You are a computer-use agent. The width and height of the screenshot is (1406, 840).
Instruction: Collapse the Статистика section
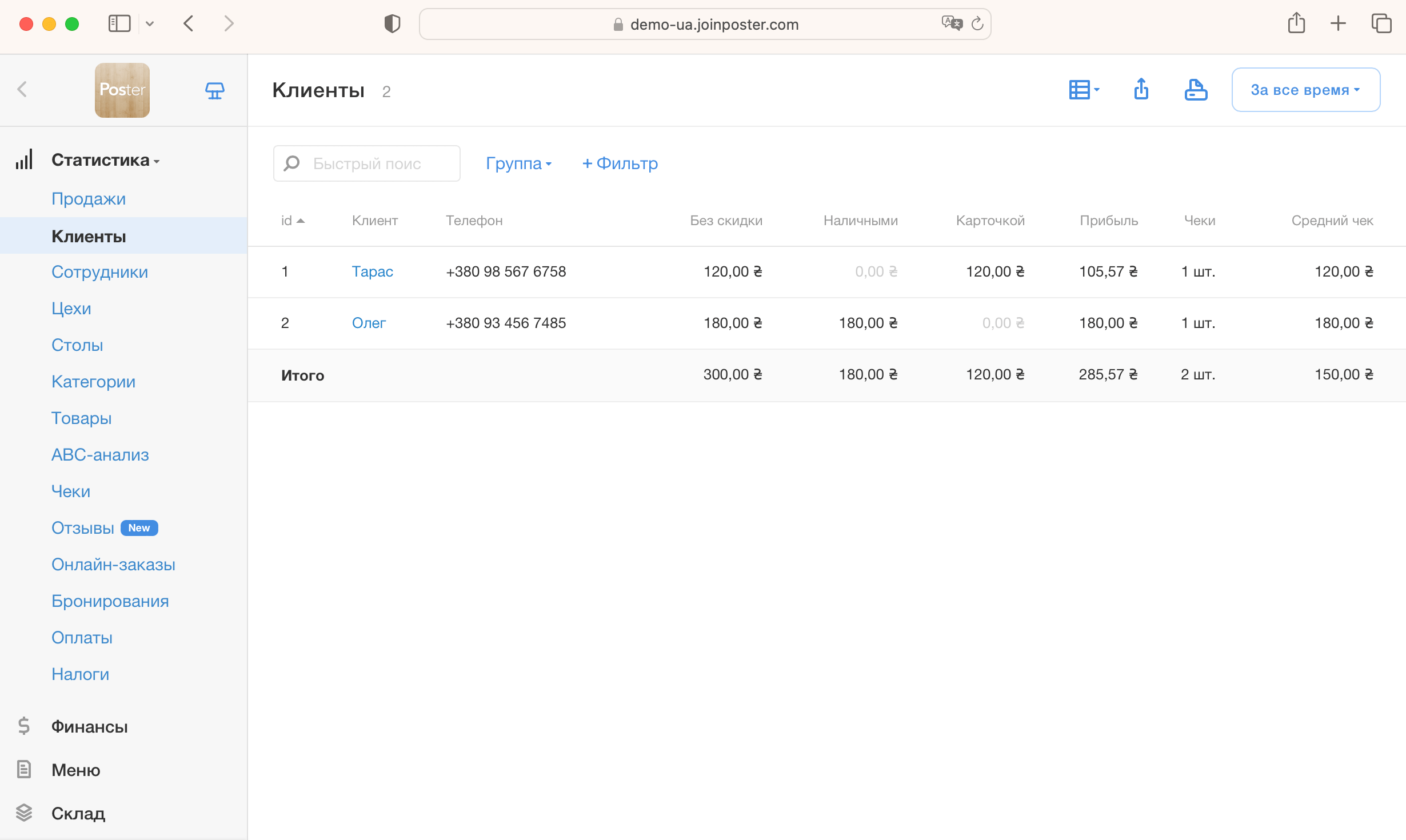coord(106,160)
